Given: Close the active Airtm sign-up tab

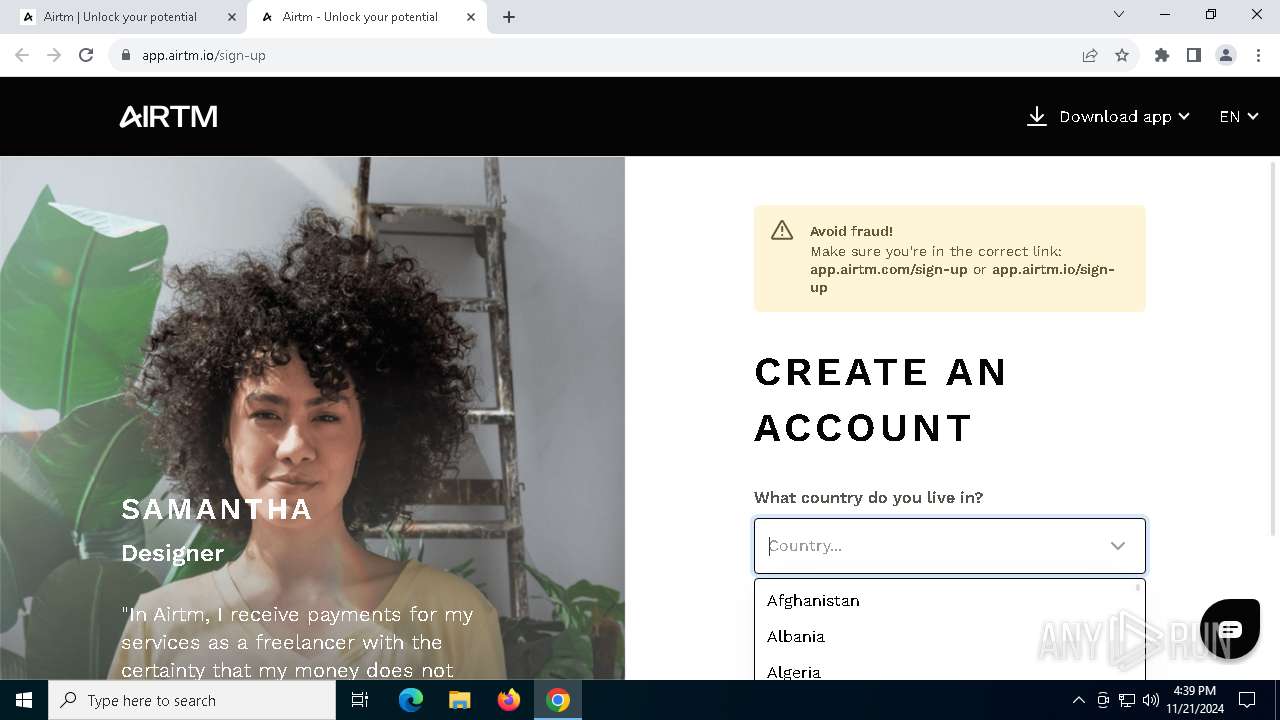Looking at the screenshot, I should pyautogui.click(x=471, y=17).
